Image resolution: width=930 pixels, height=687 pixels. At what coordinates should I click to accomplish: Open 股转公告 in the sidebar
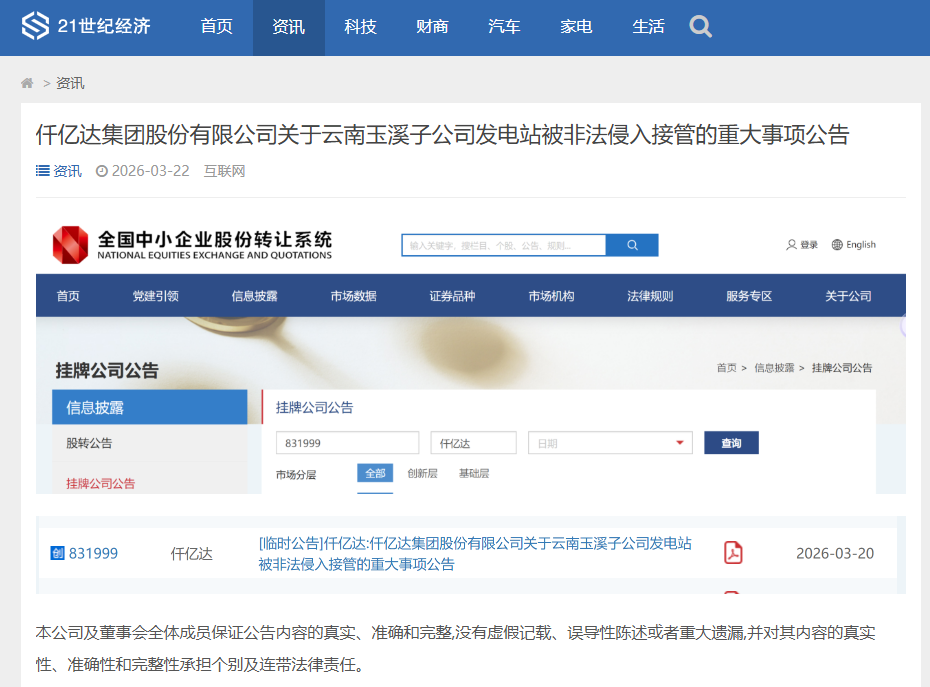coord(89,443)
